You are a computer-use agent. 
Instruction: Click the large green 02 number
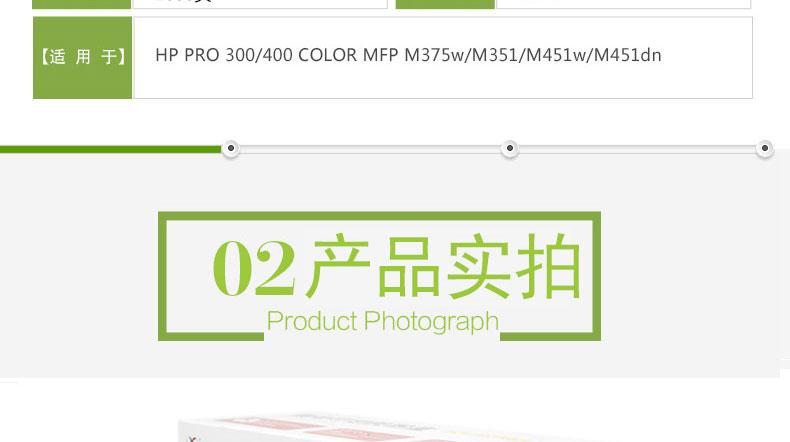pos(254,267)
